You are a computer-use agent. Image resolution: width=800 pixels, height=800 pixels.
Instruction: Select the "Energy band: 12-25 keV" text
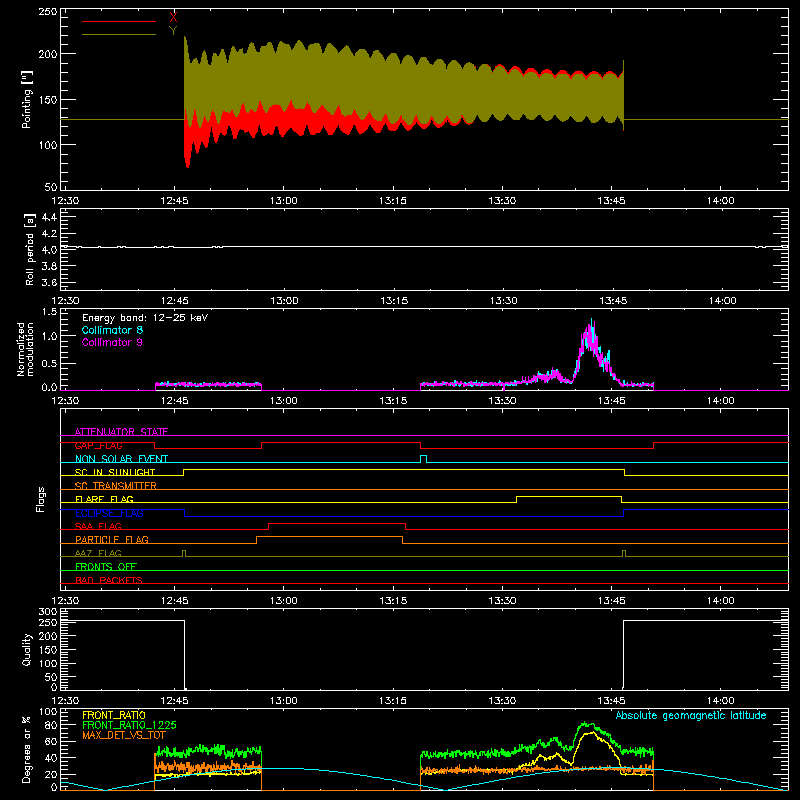tap(145, 318)
